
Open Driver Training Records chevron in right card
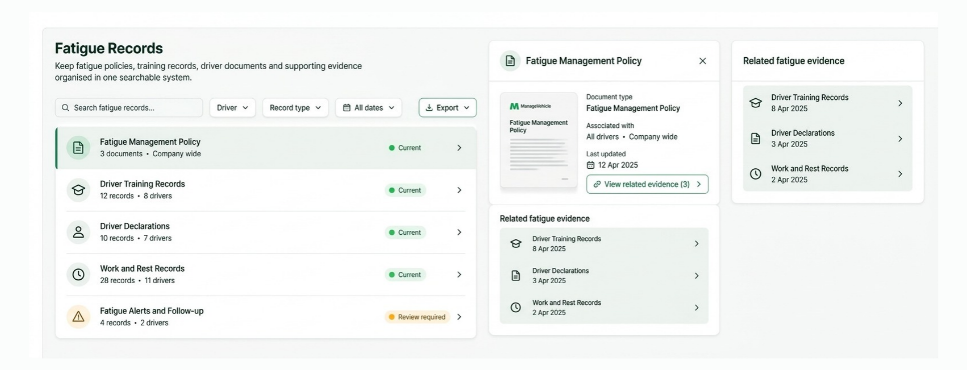click(900, 103)
